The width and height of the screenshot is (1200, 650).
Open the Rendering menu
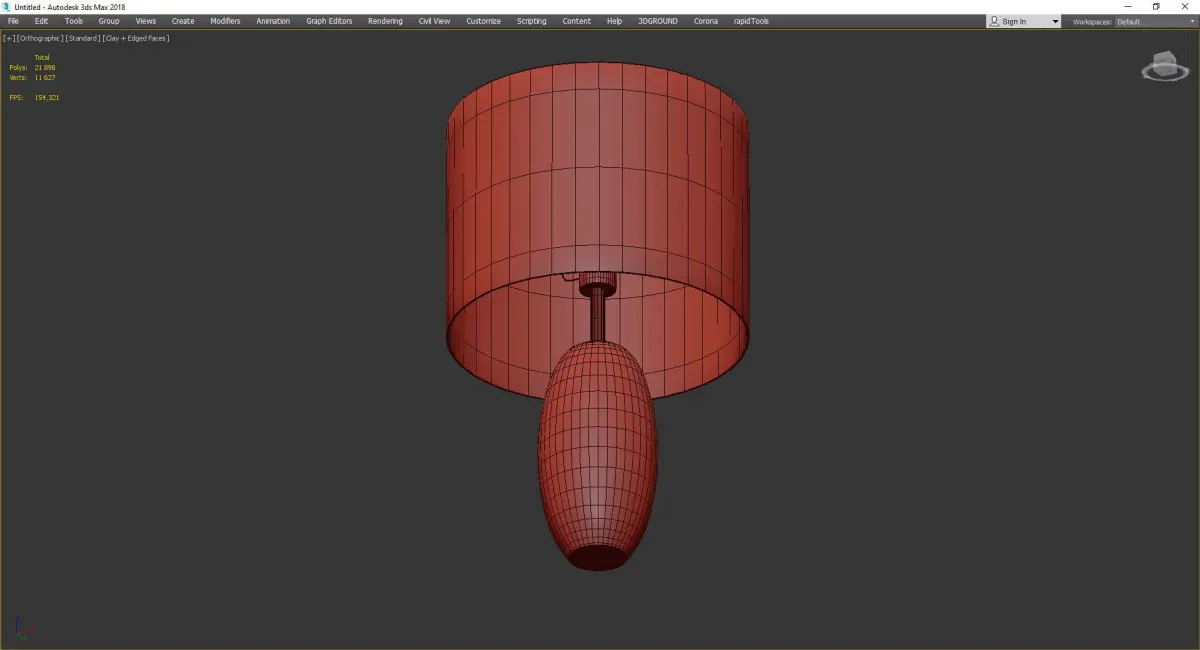(385, 21)
